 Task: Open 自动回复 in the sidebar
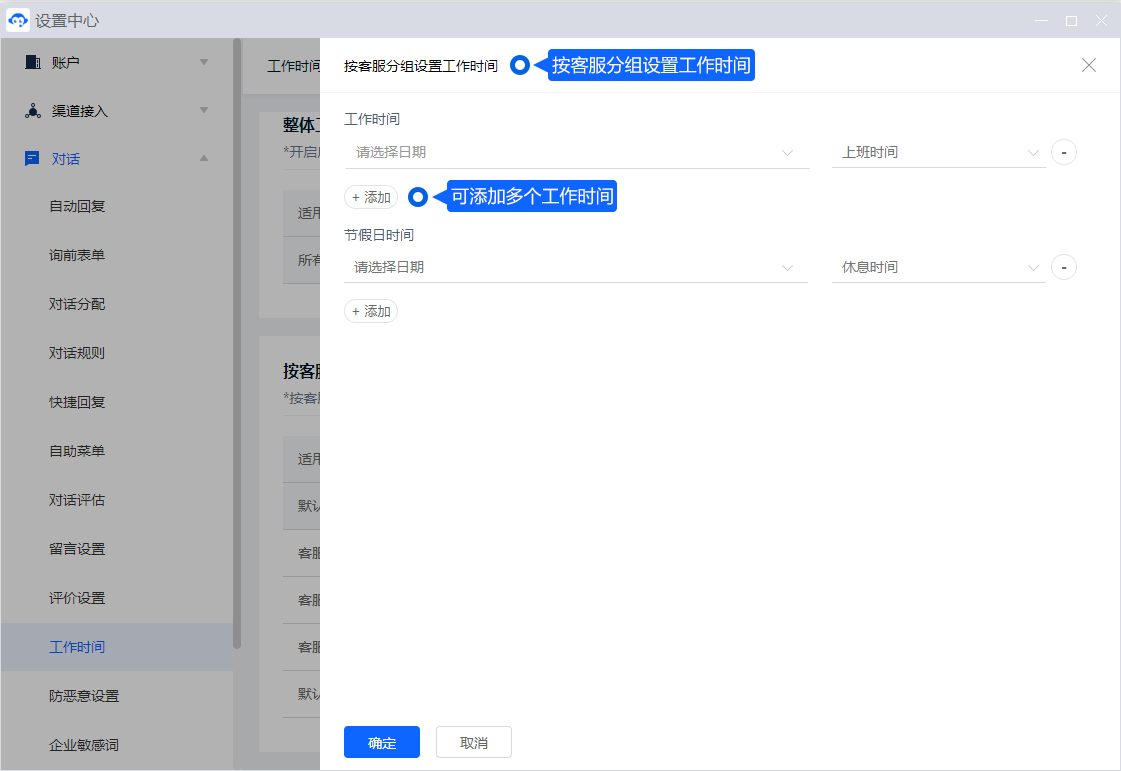click(x=77, y=206)
